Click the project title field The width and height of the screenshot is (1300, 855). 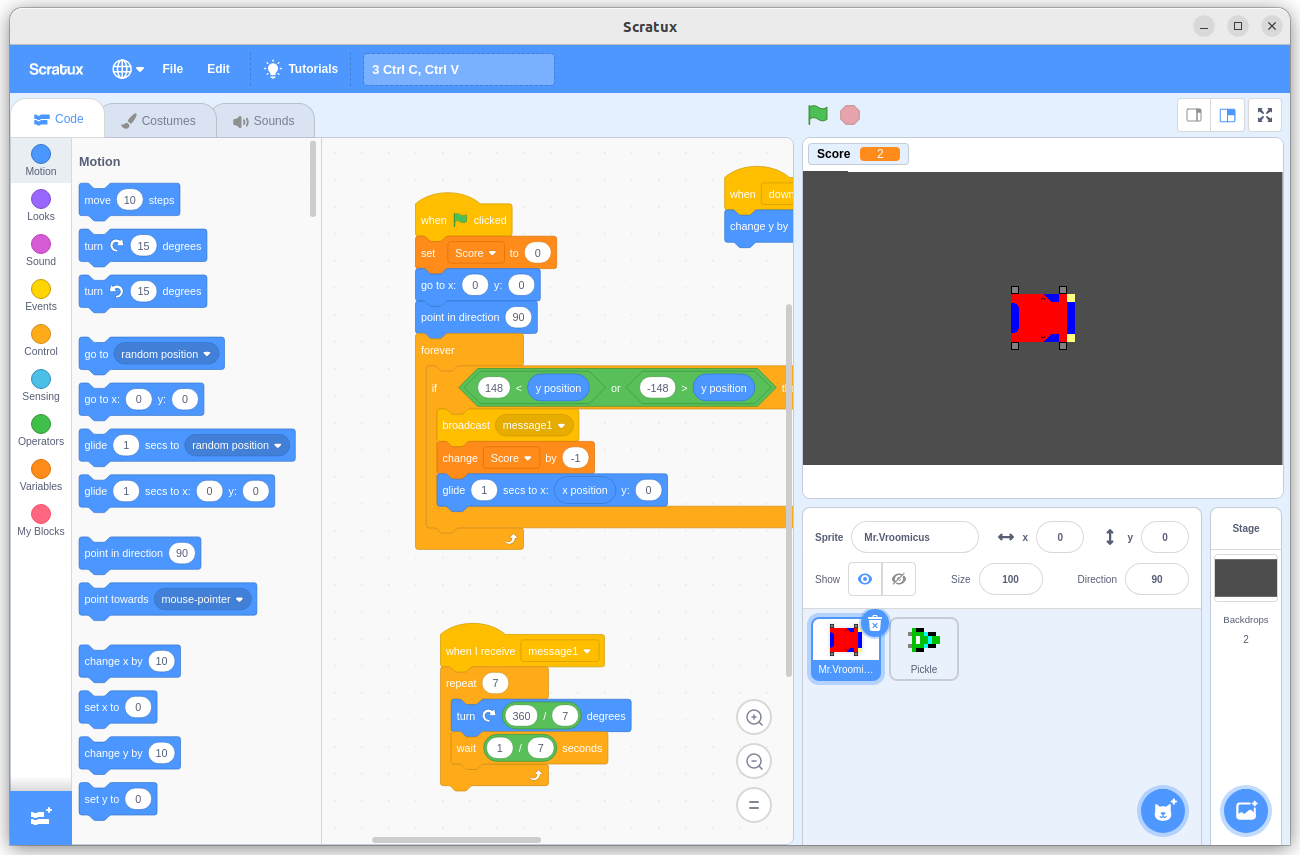coord(459,69)
